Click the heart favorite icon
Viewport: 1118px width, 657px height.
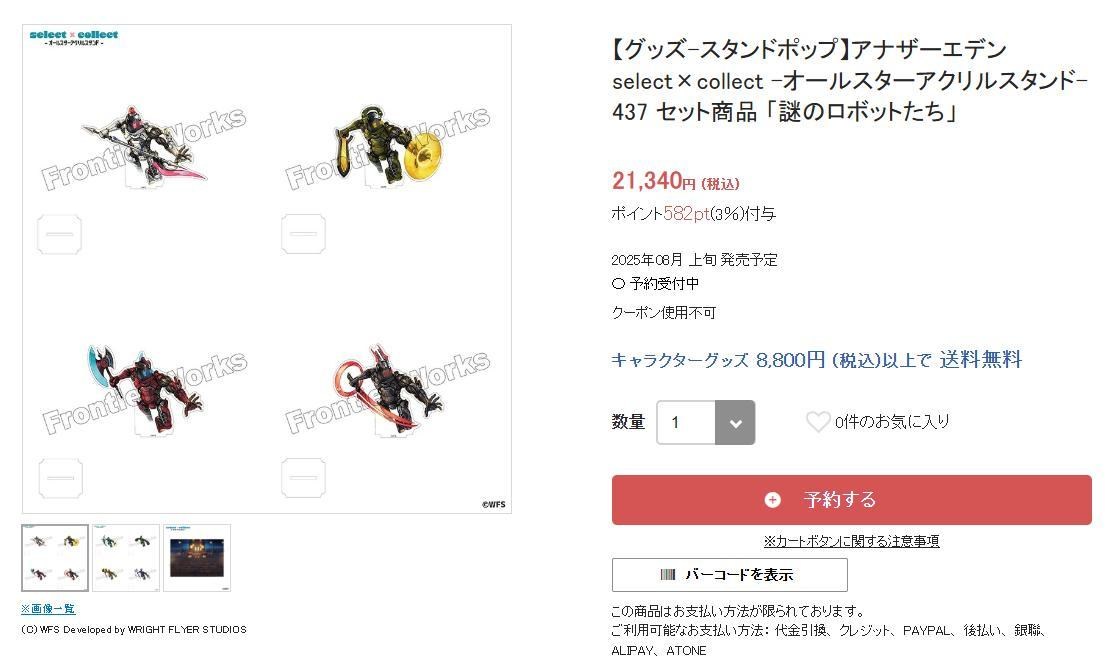pos(818,422)
